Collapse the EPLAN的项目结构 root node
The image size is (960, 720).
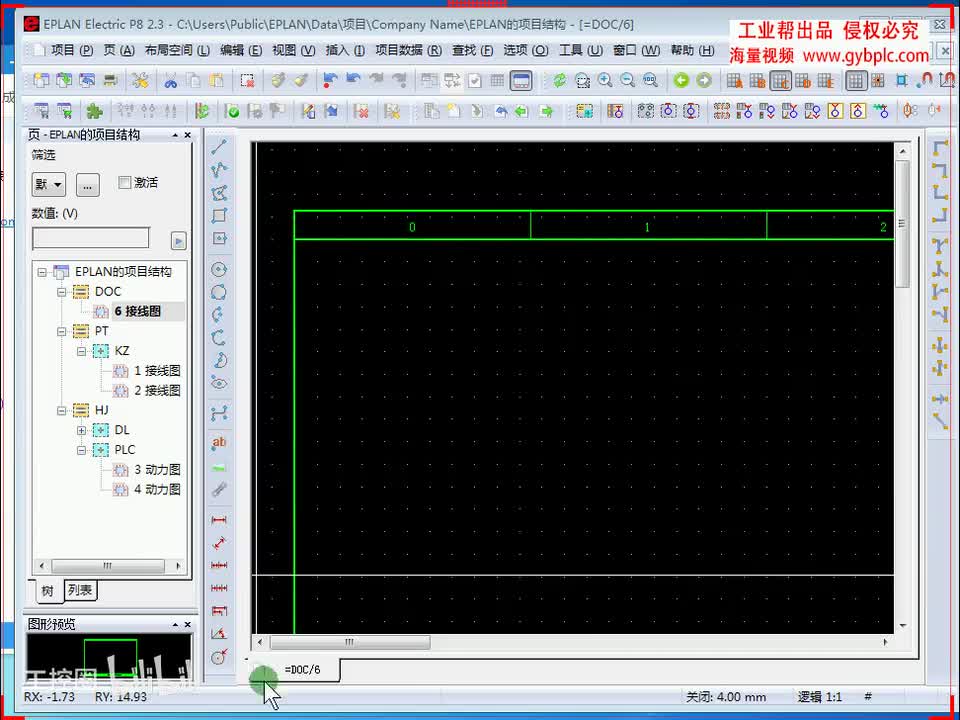[42, 272]
